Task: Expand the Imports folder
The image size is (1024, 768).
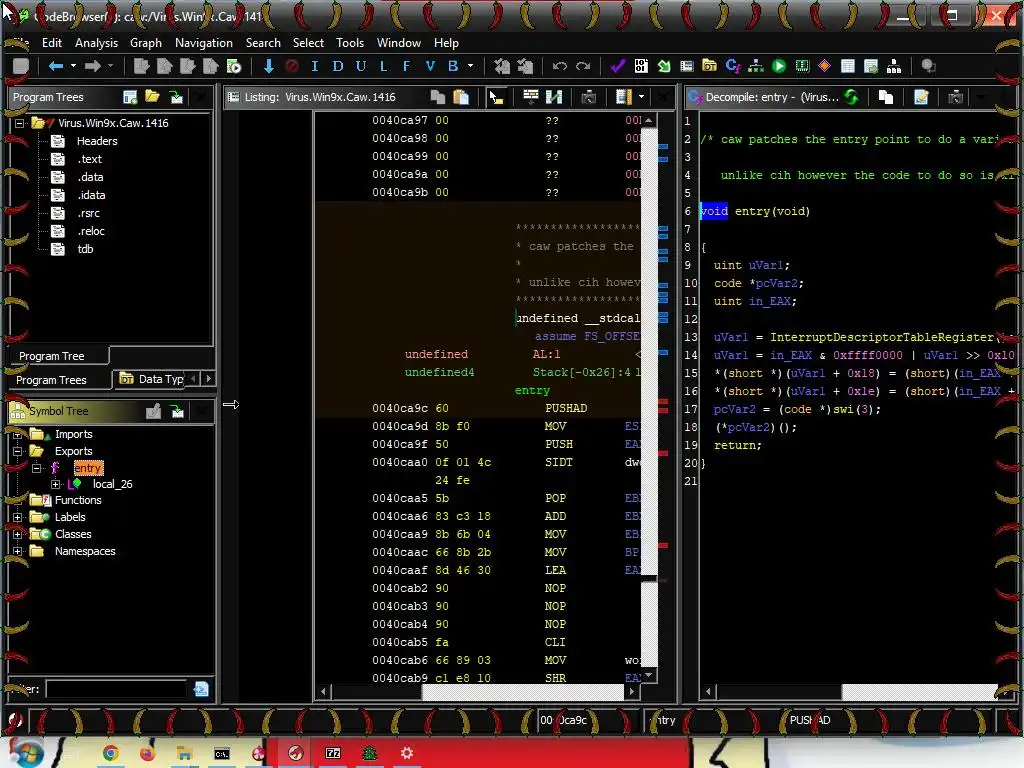Action: [x=18, y=434]
